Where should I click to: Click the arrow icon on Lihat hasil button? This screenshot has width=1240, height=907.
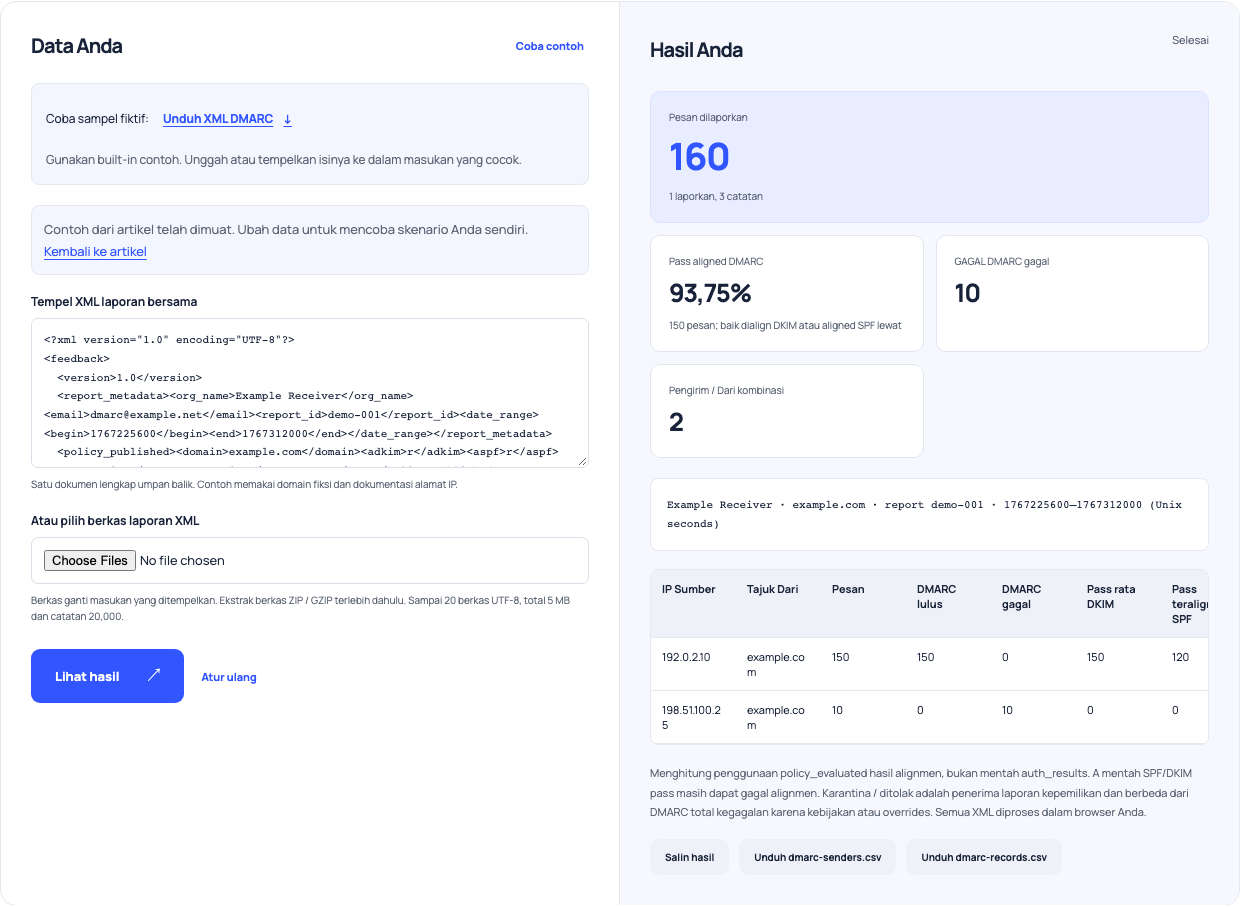coord(154,676)
